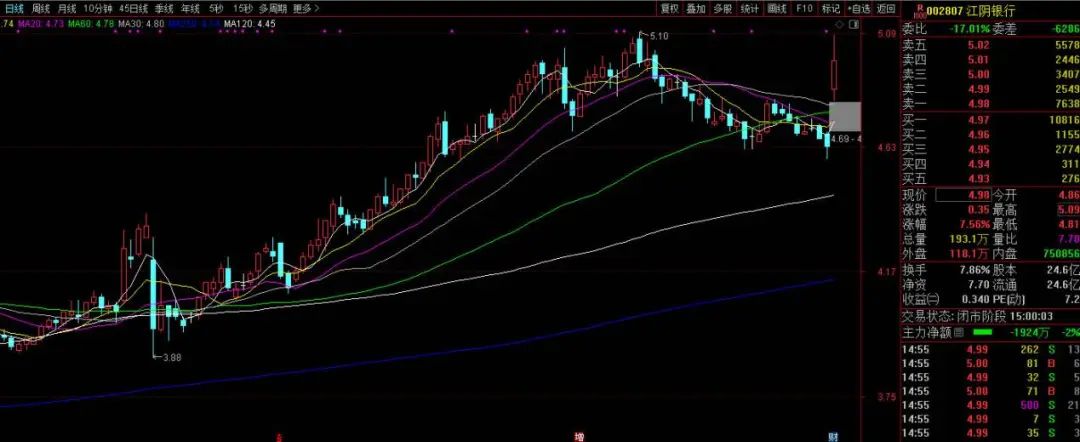Image resolution: width=1080 pixels, height=442 pixels.
Task: Switch to the 周线 weekly chart tab
Action: (41, 9)
